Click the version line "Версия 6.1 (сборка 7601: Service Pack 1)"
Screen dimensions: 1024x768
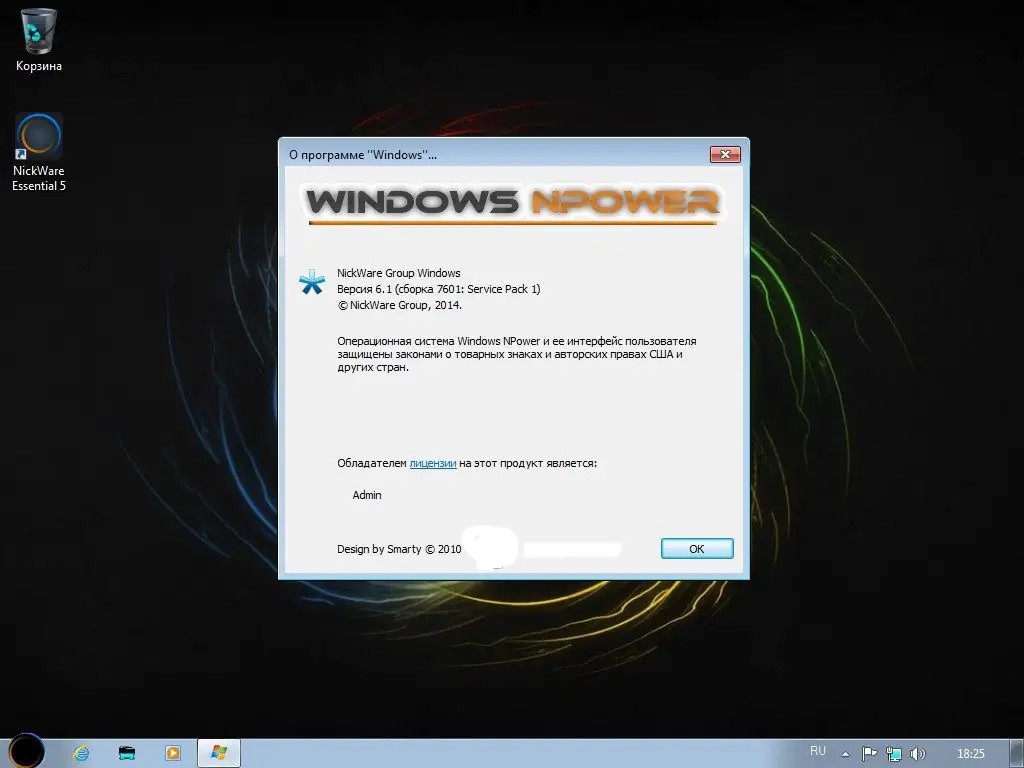pyautogui.click(x=439, y=289)
